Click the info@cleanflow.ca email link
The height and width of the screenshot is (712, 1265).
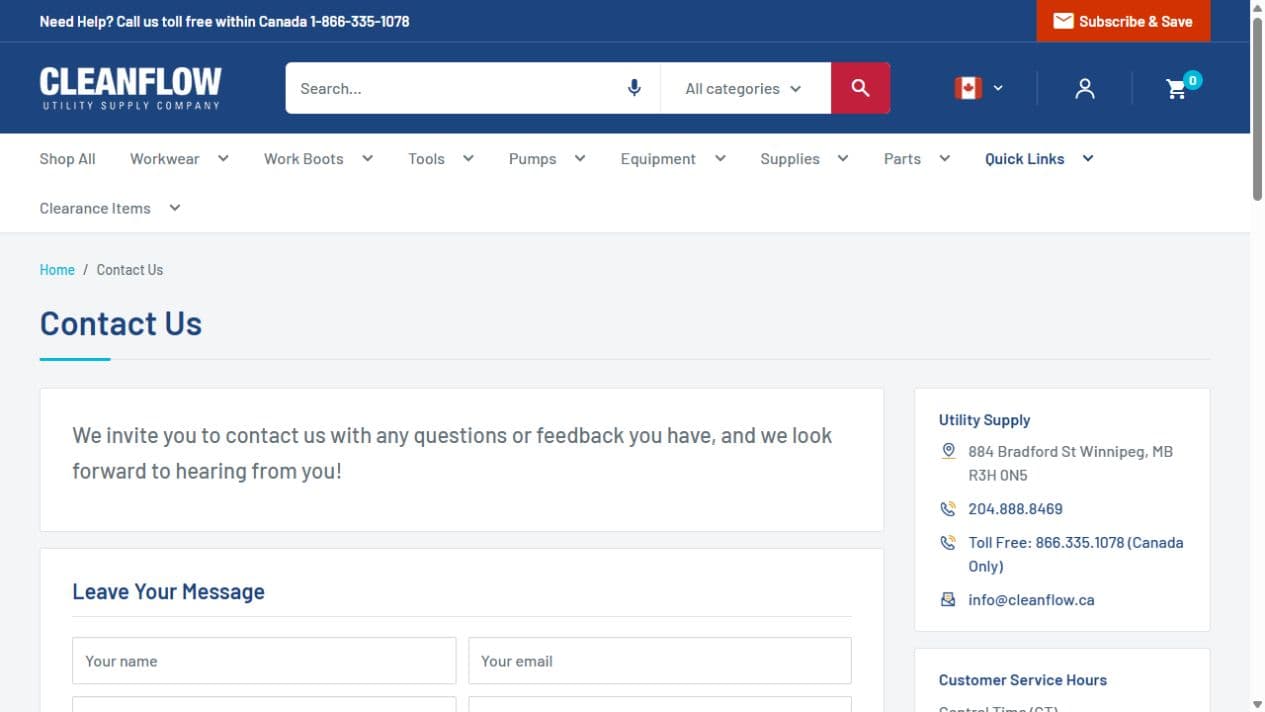[1031, 600]
